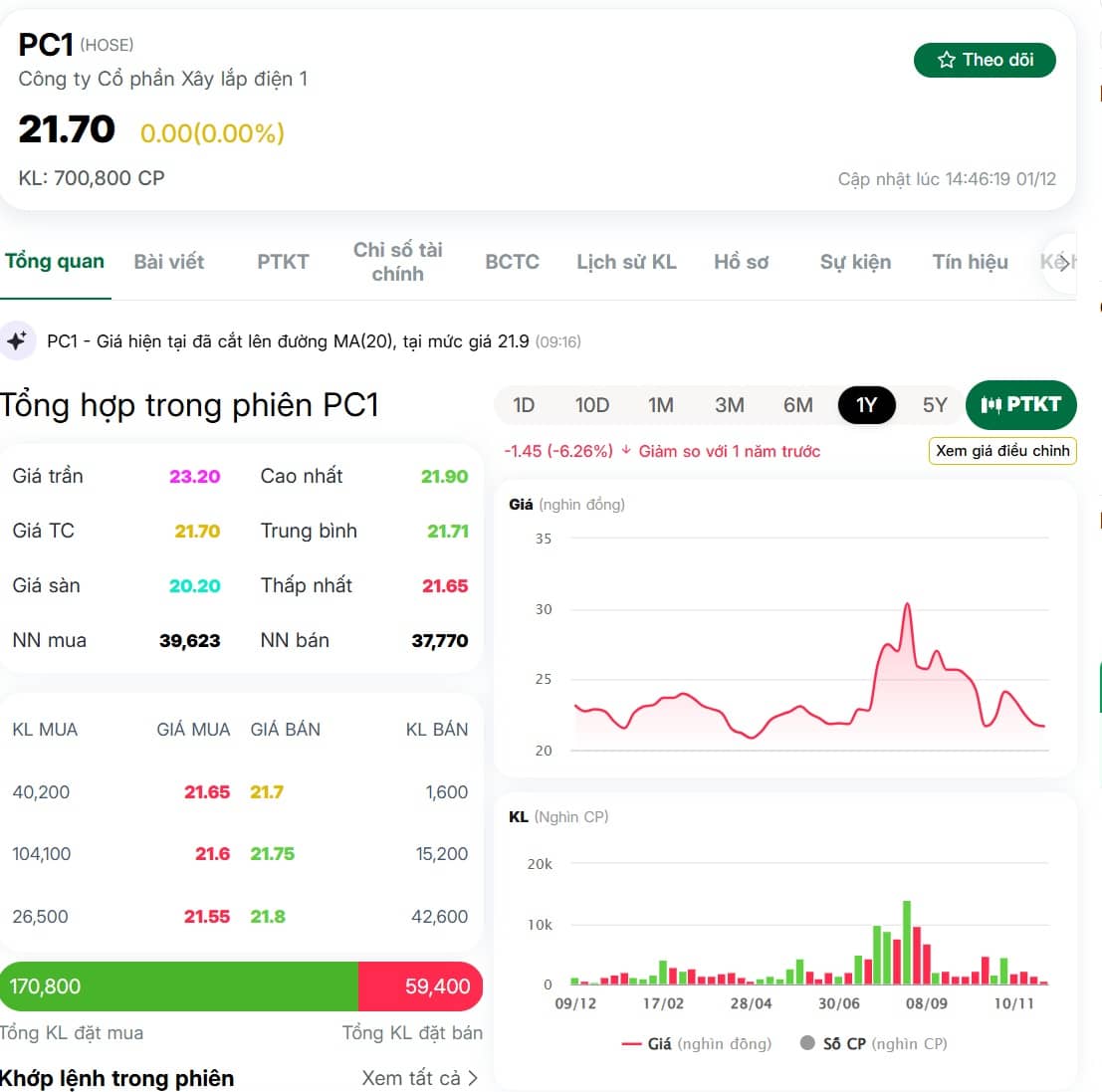
Task: Select the 3M chart range
Action: [x=729, y=405]
